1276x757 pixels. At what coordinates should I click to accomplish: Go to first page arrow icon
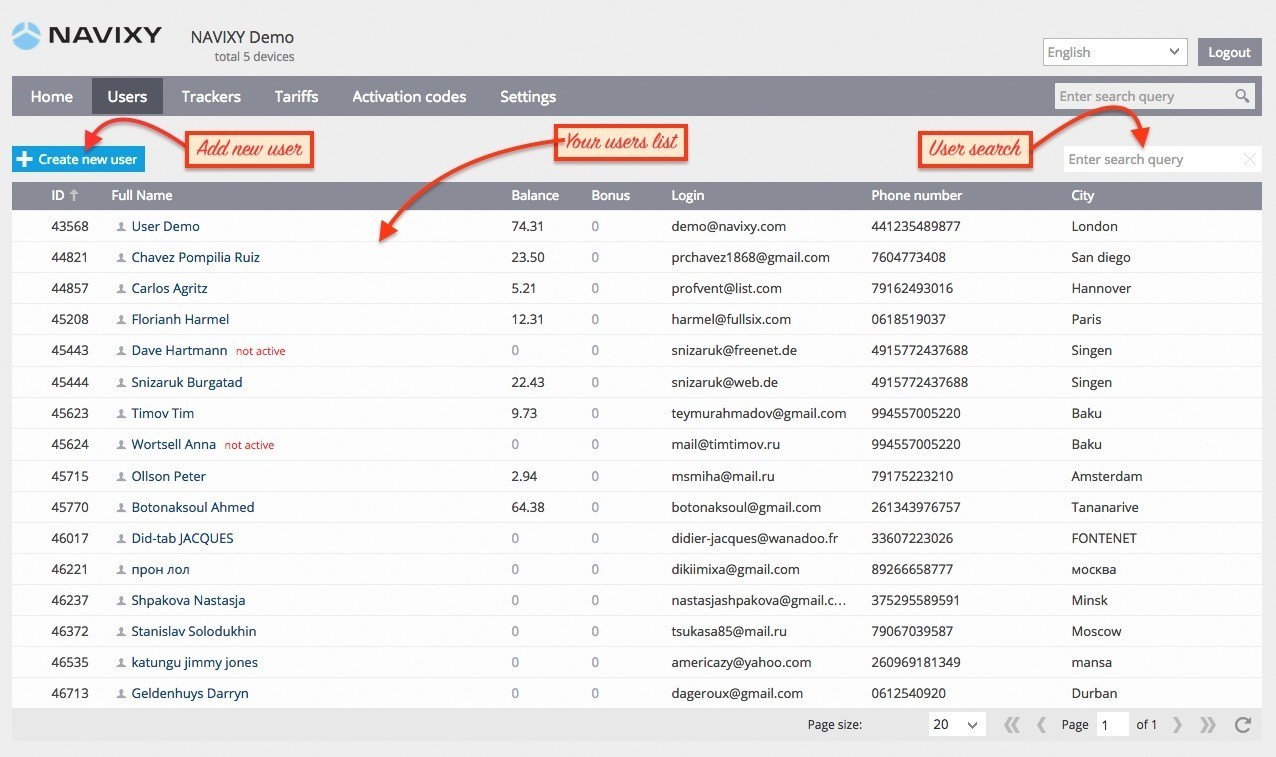tap(1011, 725)
